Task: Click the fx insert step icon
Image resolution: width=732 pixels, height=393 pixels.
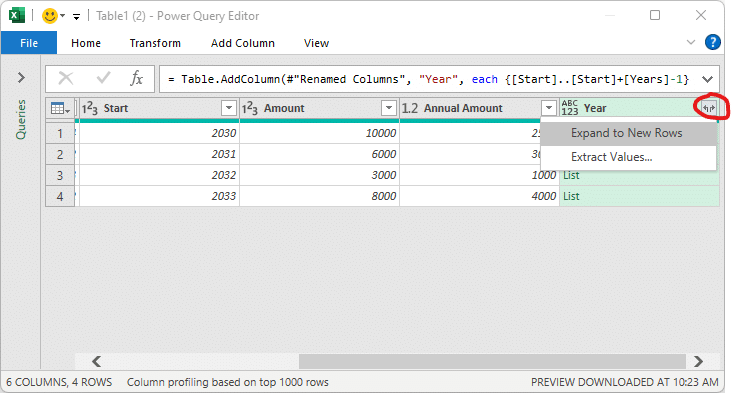Action: (x=136, y=78)
